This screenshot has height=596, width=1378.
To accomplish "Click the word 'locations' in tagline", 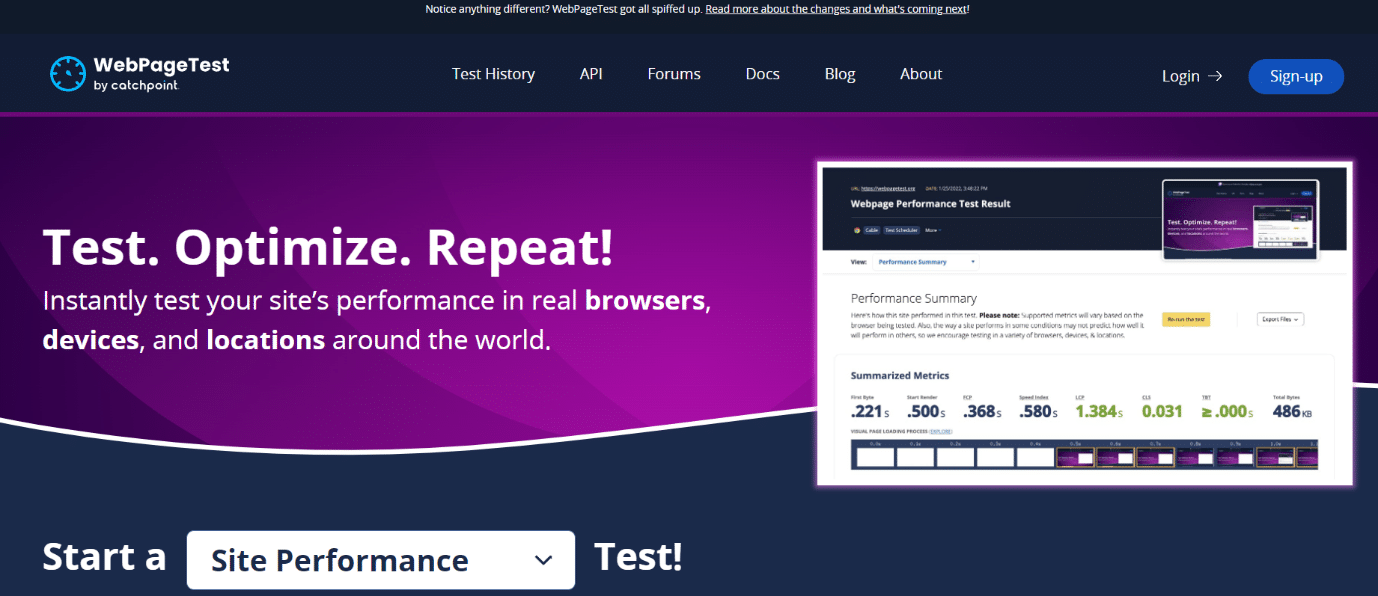I will tap(266, 340).
